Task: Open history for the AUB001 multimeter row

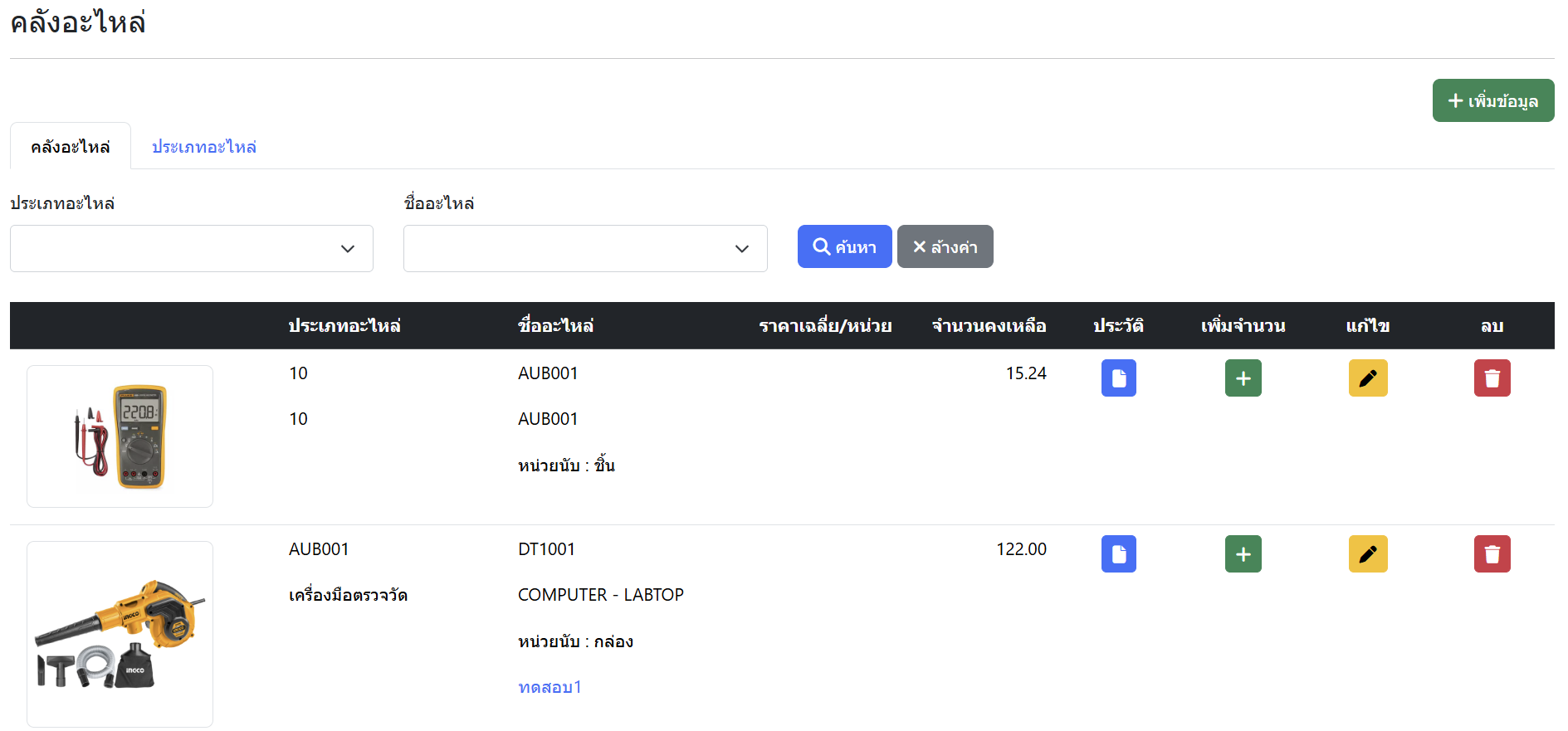Action: [1118, 378]
